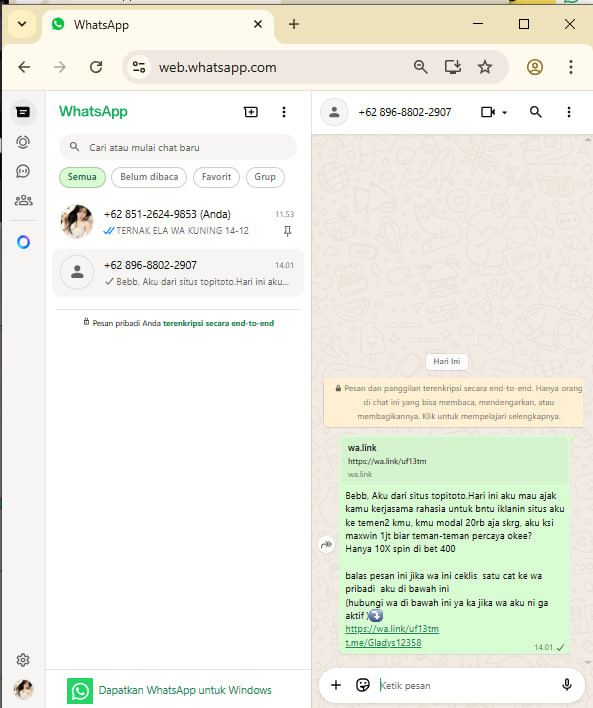
Task: Install WhatsApp Web app icon
Action: pos(453,67)
